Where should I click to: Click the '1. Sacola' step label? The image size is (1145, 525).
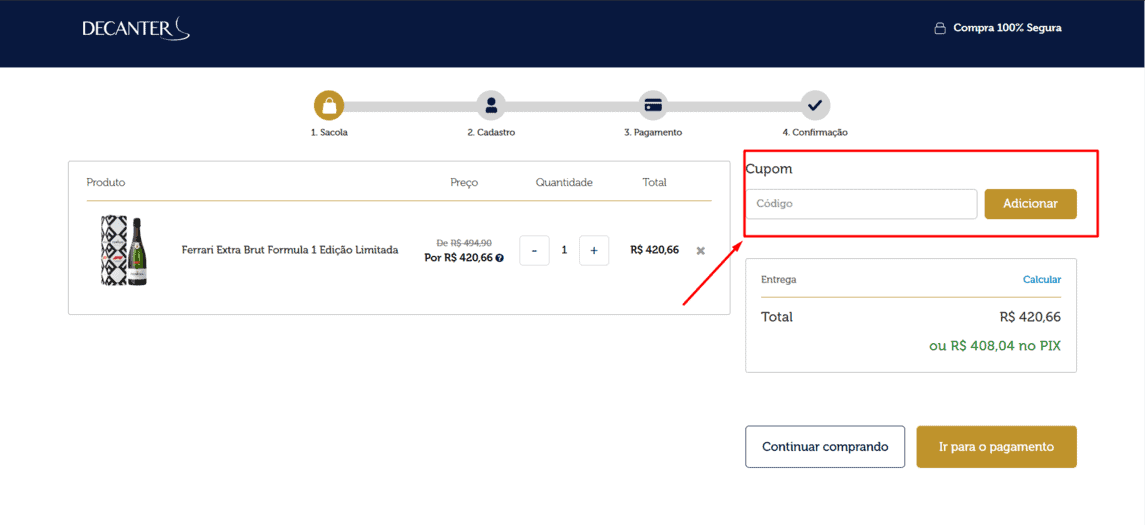(x=329, y=133)
